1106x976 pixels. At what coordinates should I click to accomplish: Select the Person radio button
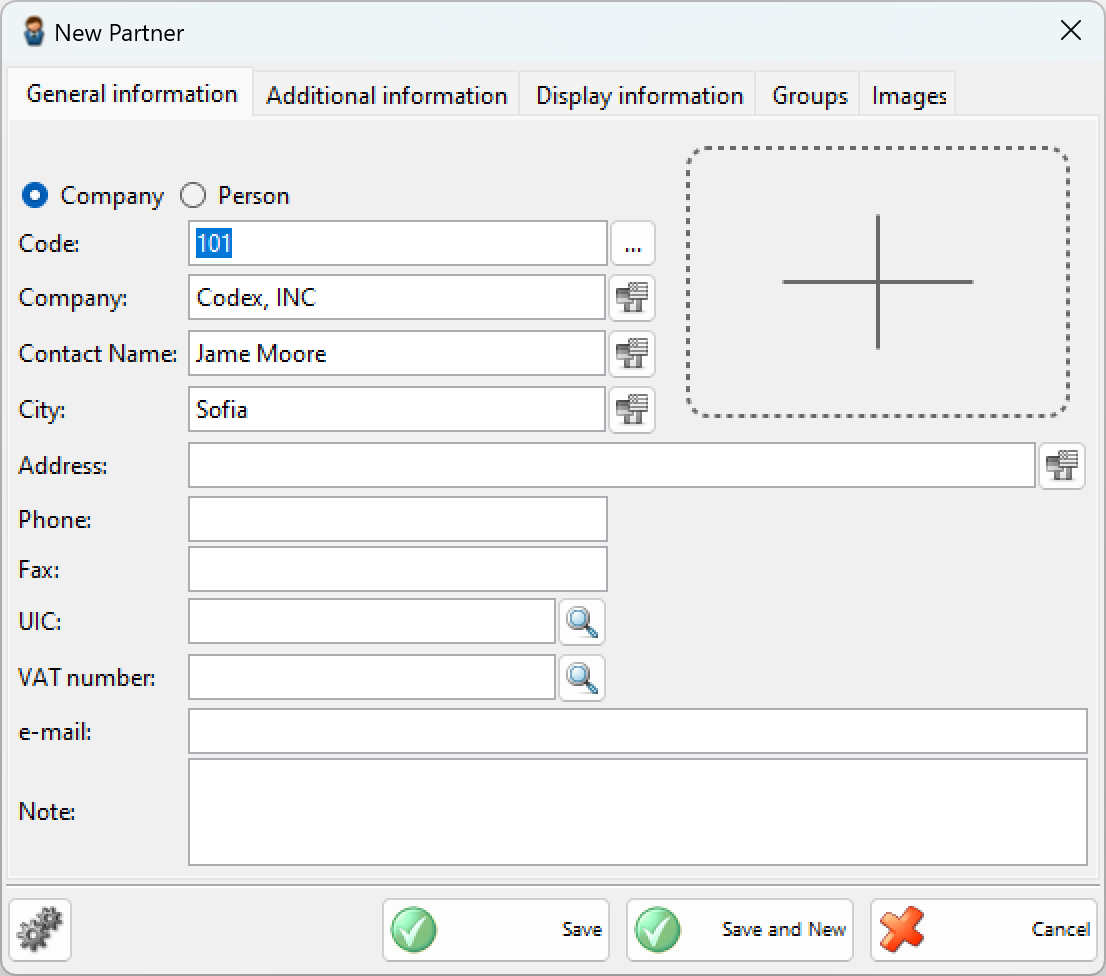pyautogui.click(x=193, y=196)
